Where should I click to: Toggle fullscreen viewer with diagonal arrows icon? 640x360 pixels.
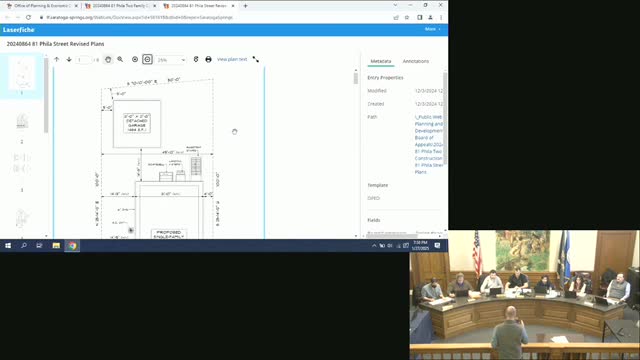point(256,60)
